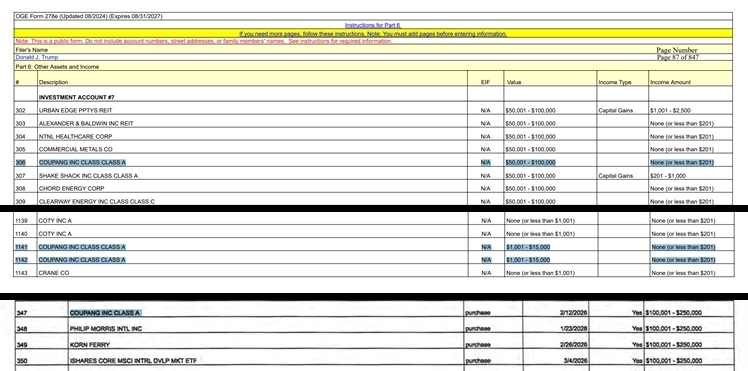
Task: Click the EIF column header
Action: (x=485, y=82)
